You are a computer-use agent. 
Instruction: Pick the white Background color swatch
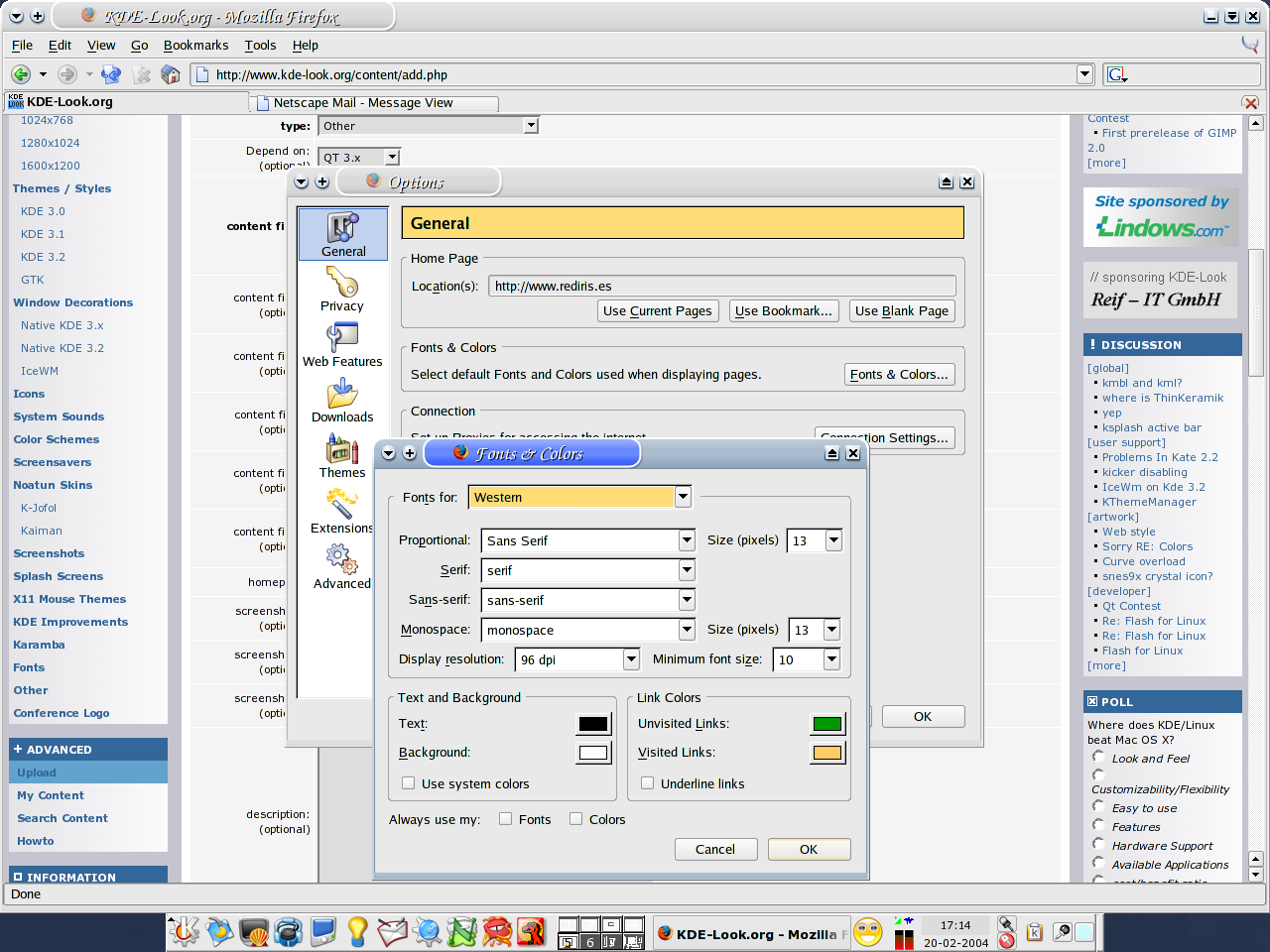(x=593, y=753)
